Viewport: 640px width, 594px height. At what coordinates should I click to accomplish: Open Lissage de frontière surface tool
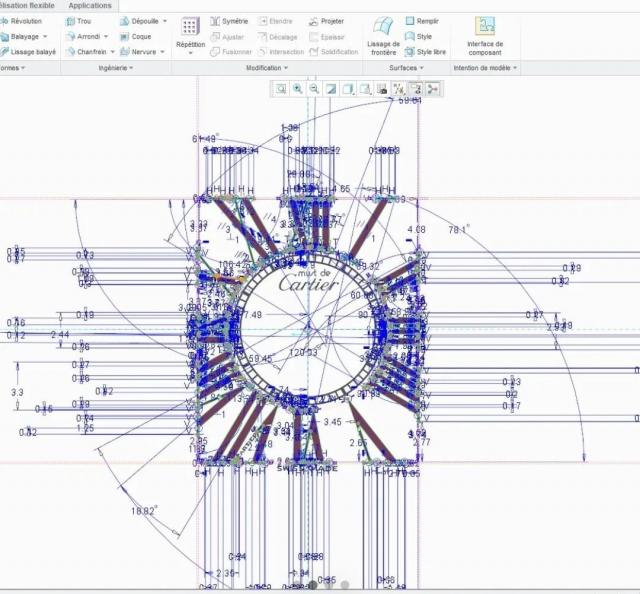click(x=383, y=37)
